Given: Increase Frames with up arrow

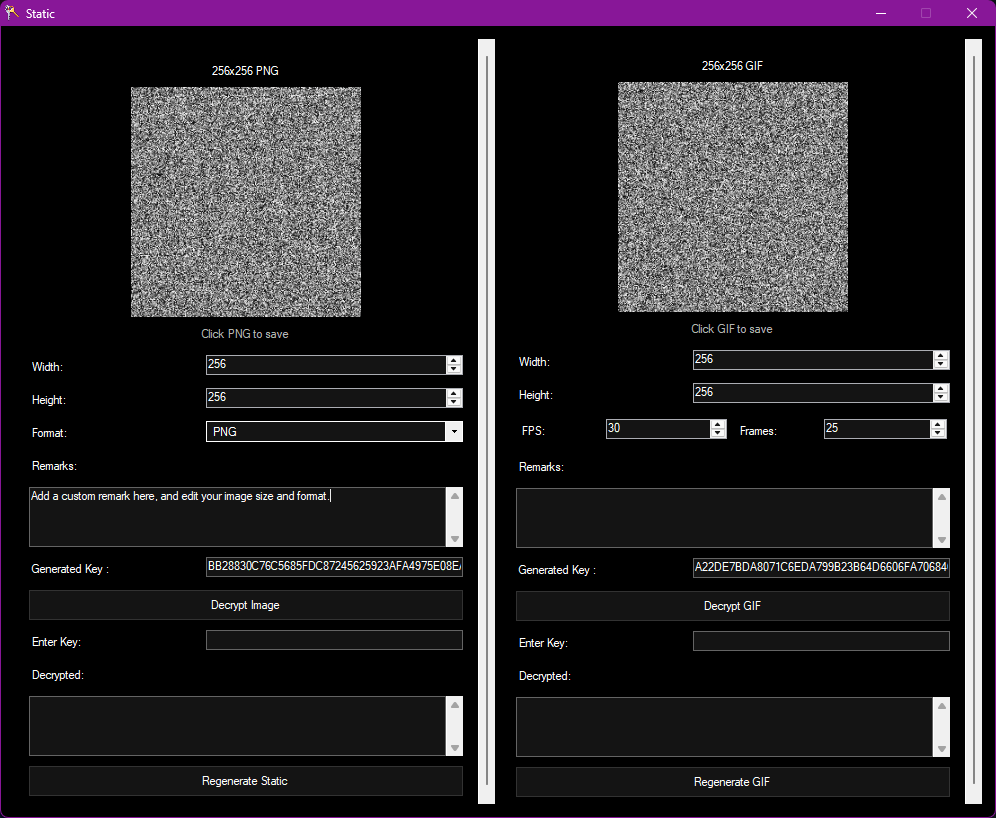Looking at the screenshot, I should (x=938, y=424).
